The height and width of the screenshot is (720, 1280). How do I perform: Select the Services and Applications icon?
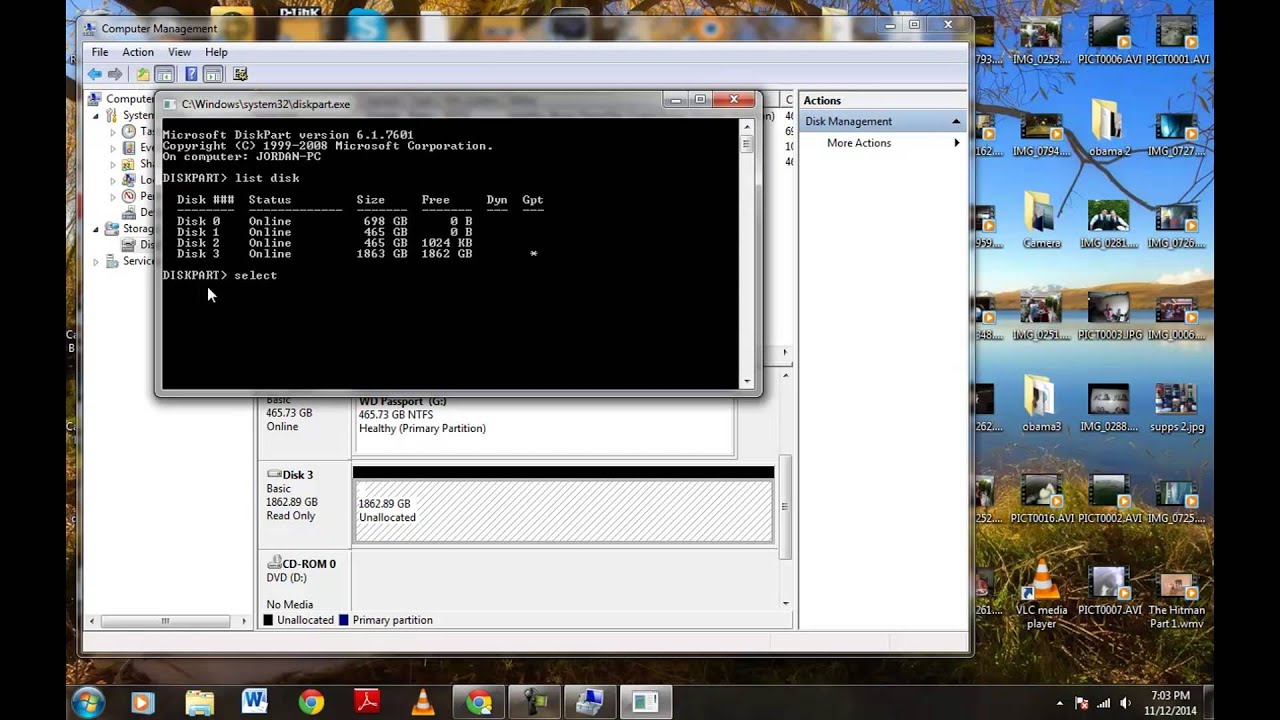111,261
